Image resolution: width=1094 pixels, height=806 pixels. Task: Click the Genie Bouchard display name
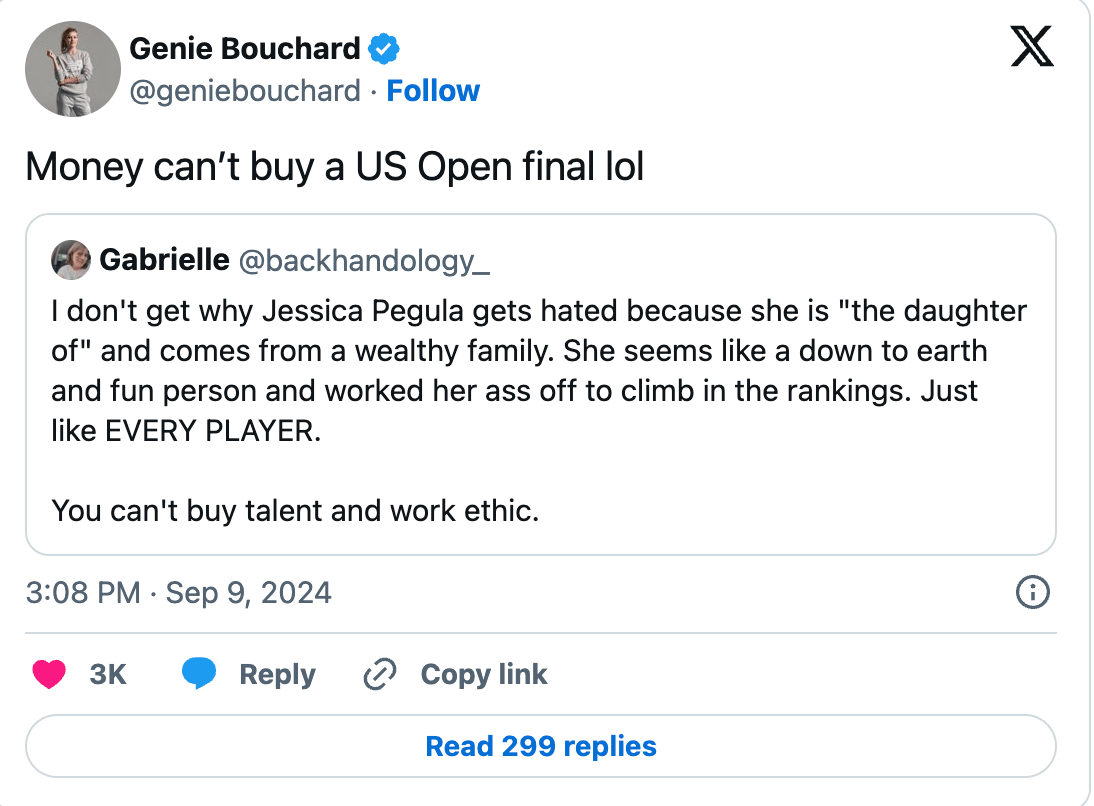click(x=245, y=47)
